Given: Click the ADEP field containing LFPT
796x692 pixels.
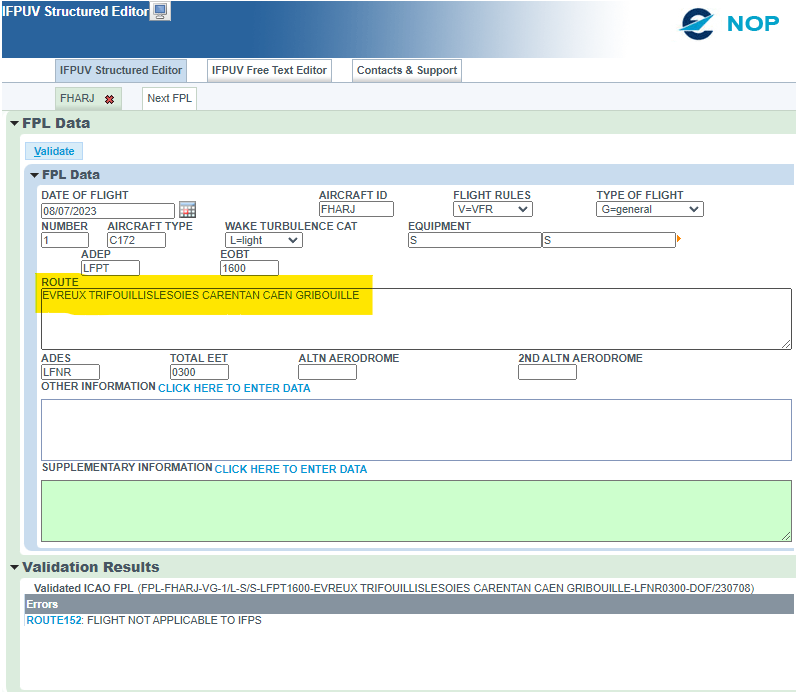Looking at the screenshot, I should (110, 268).
